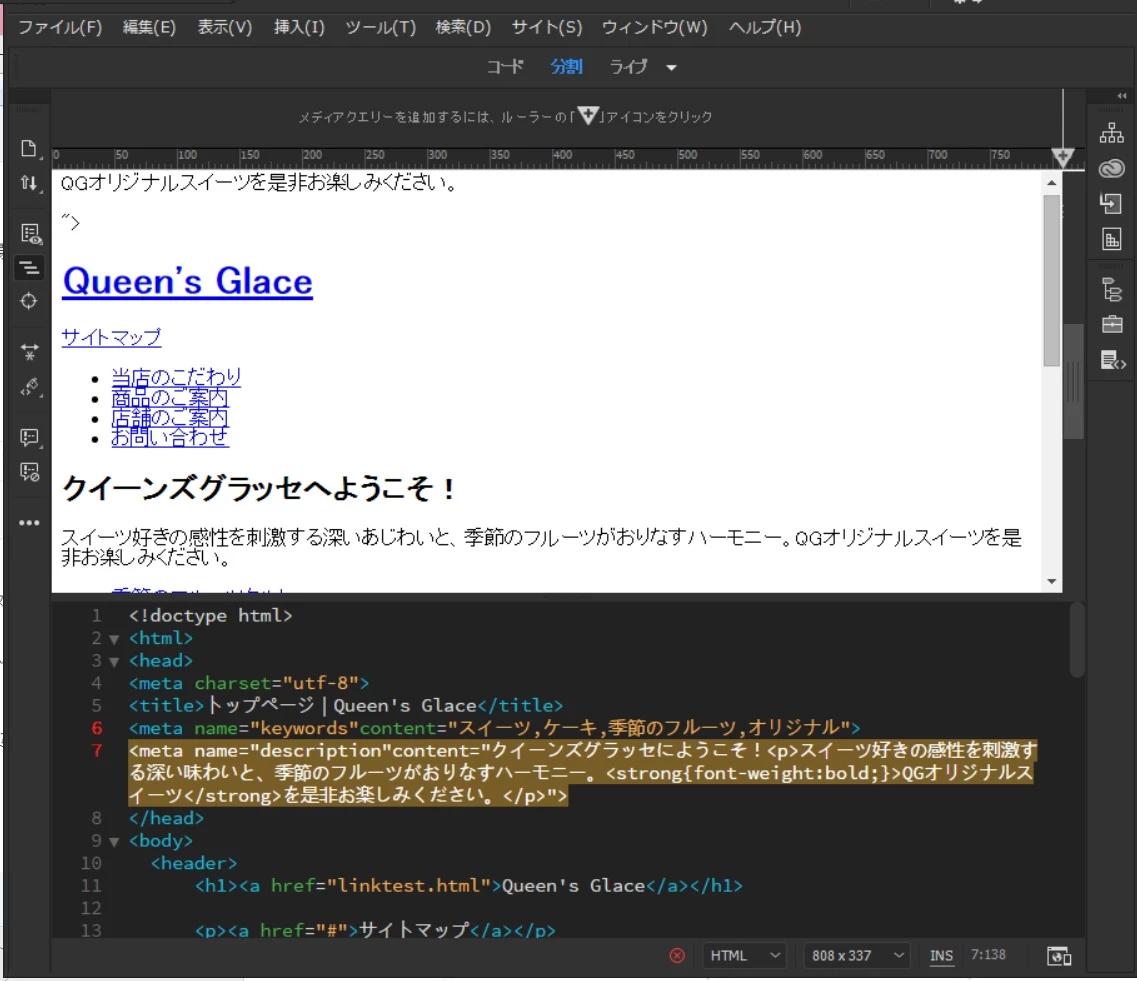Image resolution: width=1137 pixels, height=981 pixels.
Task: Click the collapse full tag icon
Action: point(30,352)
